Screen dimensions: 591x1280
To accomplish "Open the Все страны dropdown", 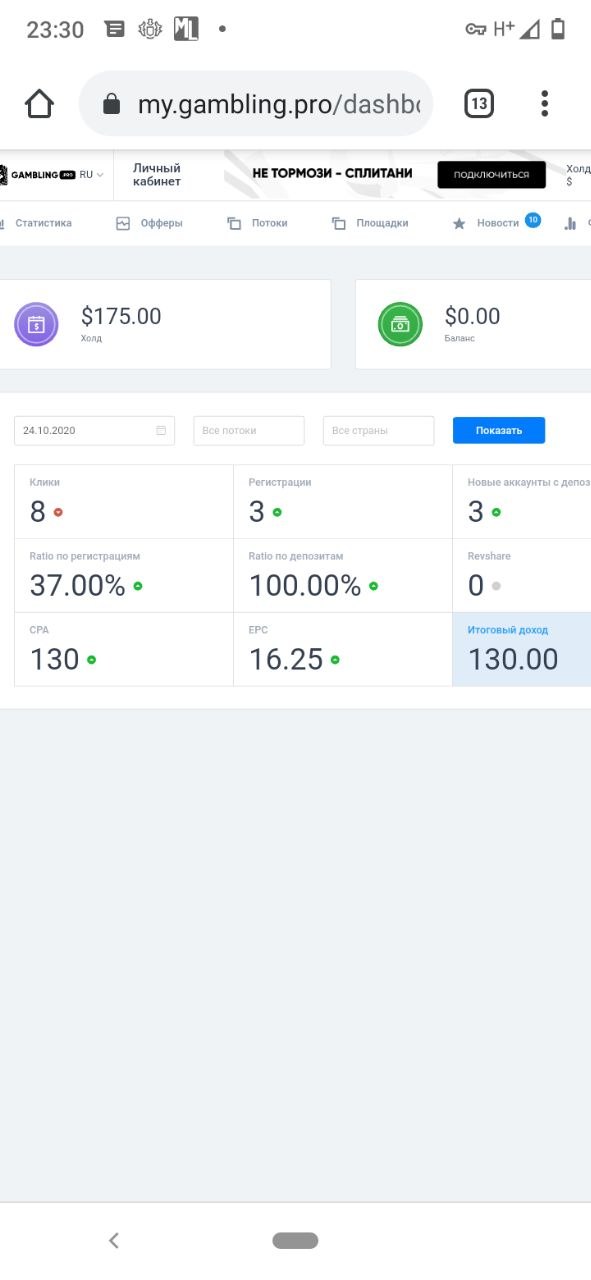I will pyautogui.click(x=379, y=430).
